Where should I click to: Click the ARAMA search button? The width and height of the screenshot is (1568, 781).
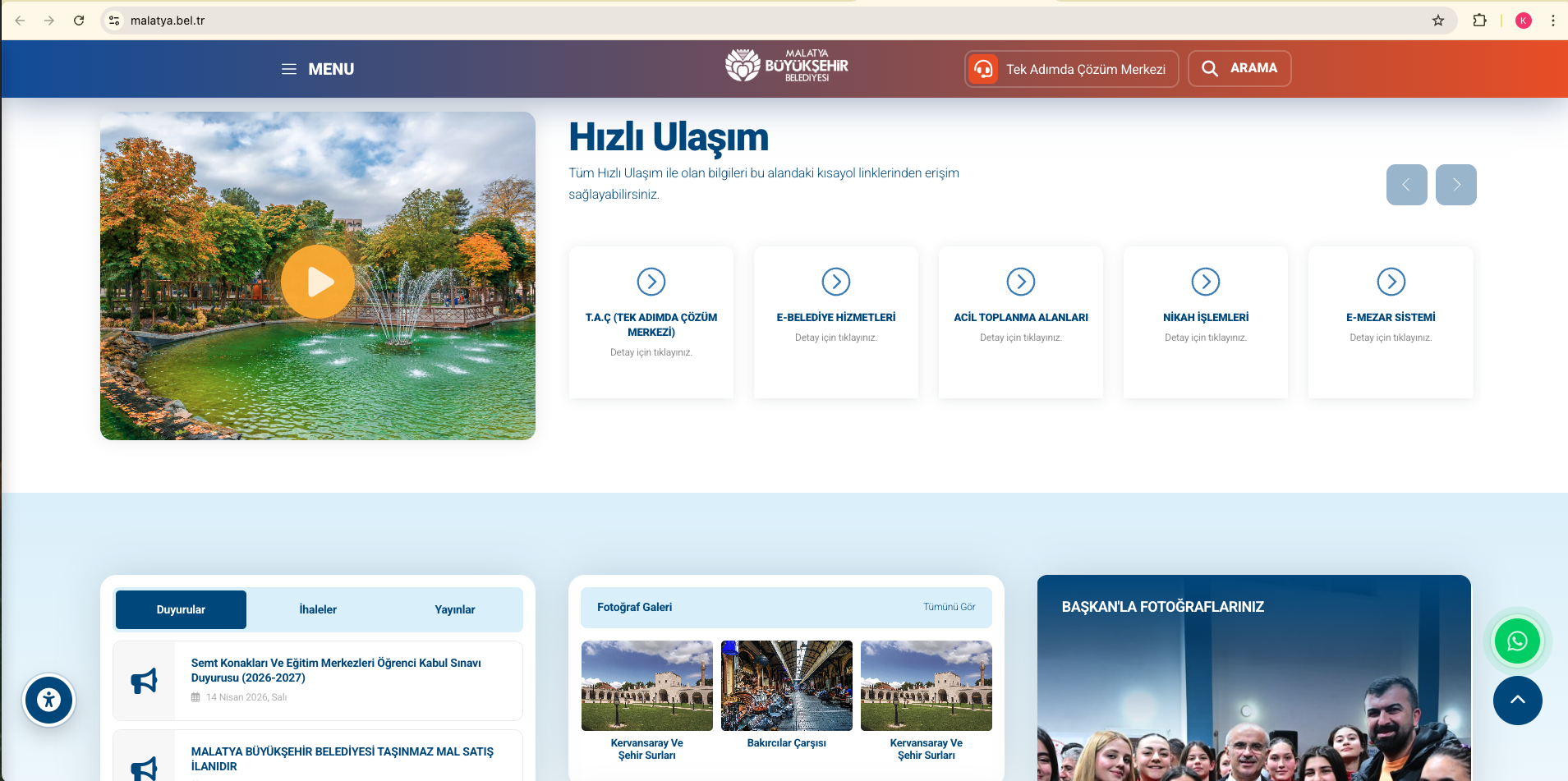tap(1239, 69)
